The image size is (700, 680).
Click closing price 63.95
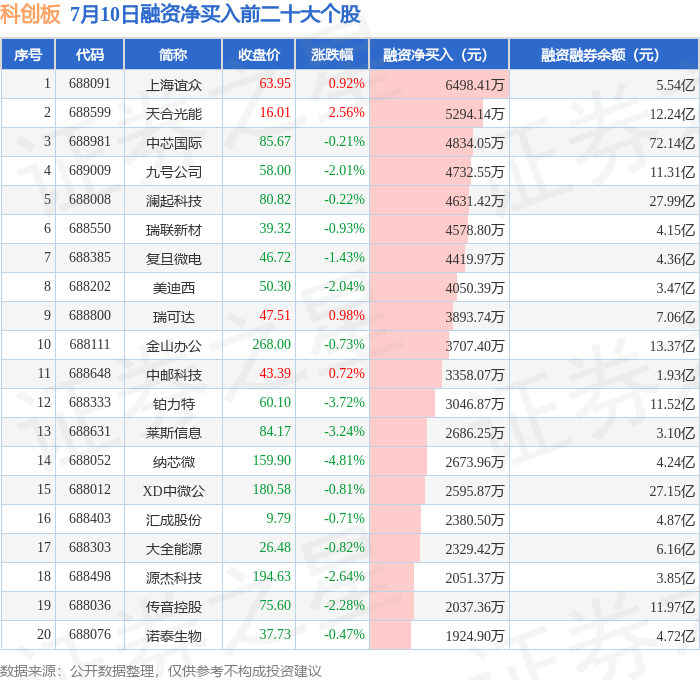(275, 83)
